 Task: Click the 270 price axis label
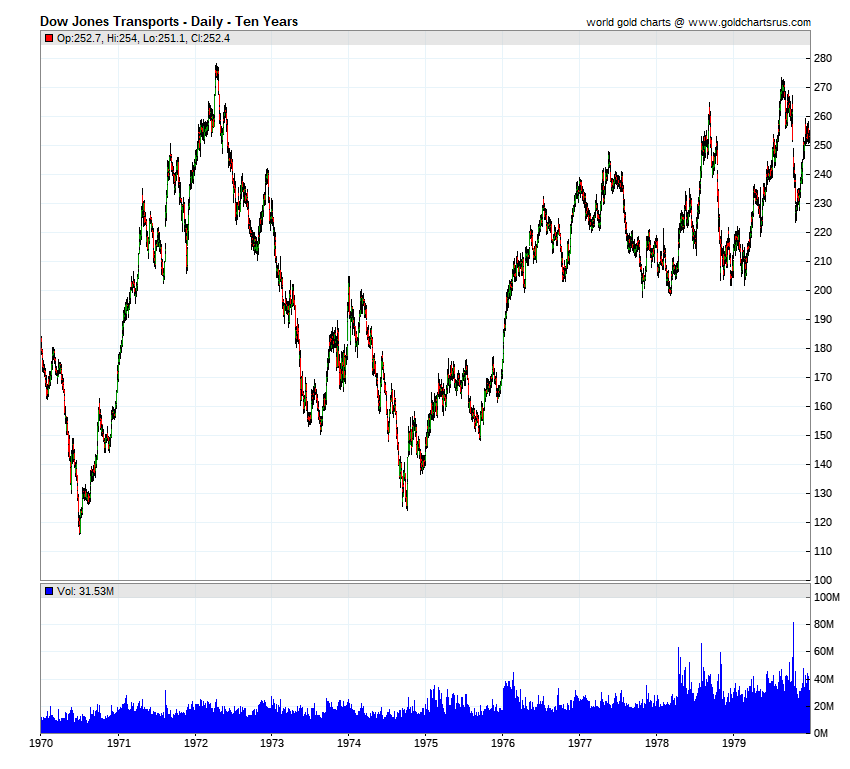pos(823,87)
